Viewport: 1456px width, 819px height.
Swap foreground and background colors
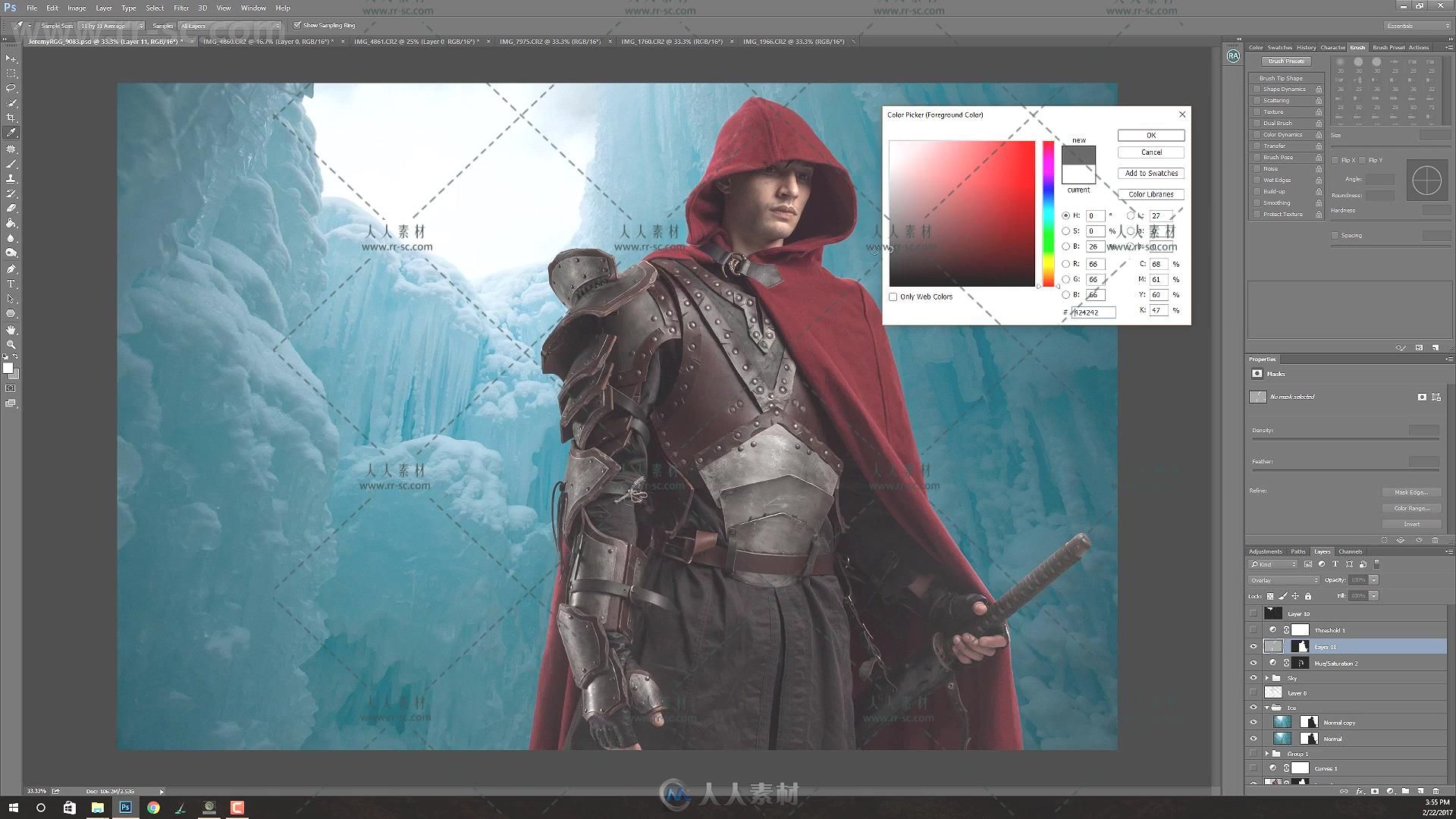click(15, 356)
